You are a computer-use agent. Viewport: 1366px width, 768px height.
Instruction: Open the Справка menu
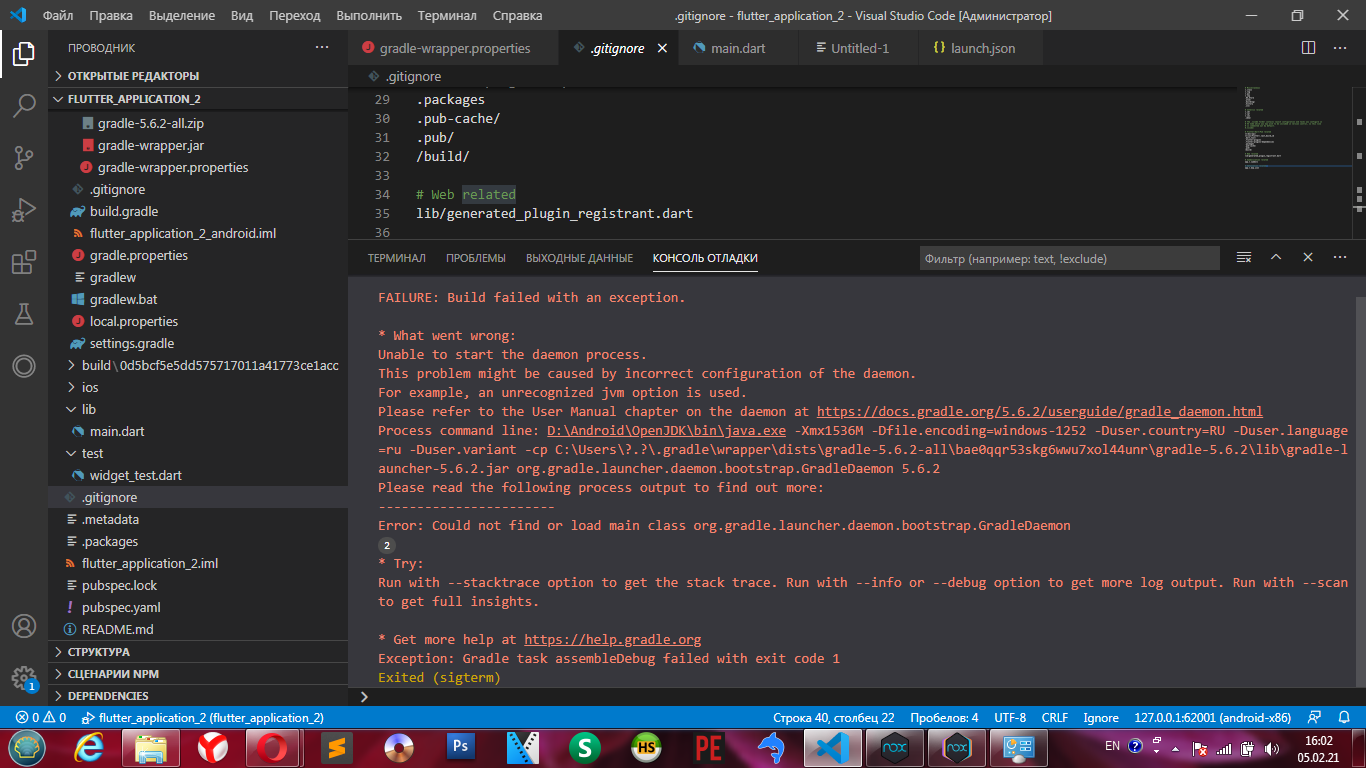pyautogui.click(x=517, y=16)
